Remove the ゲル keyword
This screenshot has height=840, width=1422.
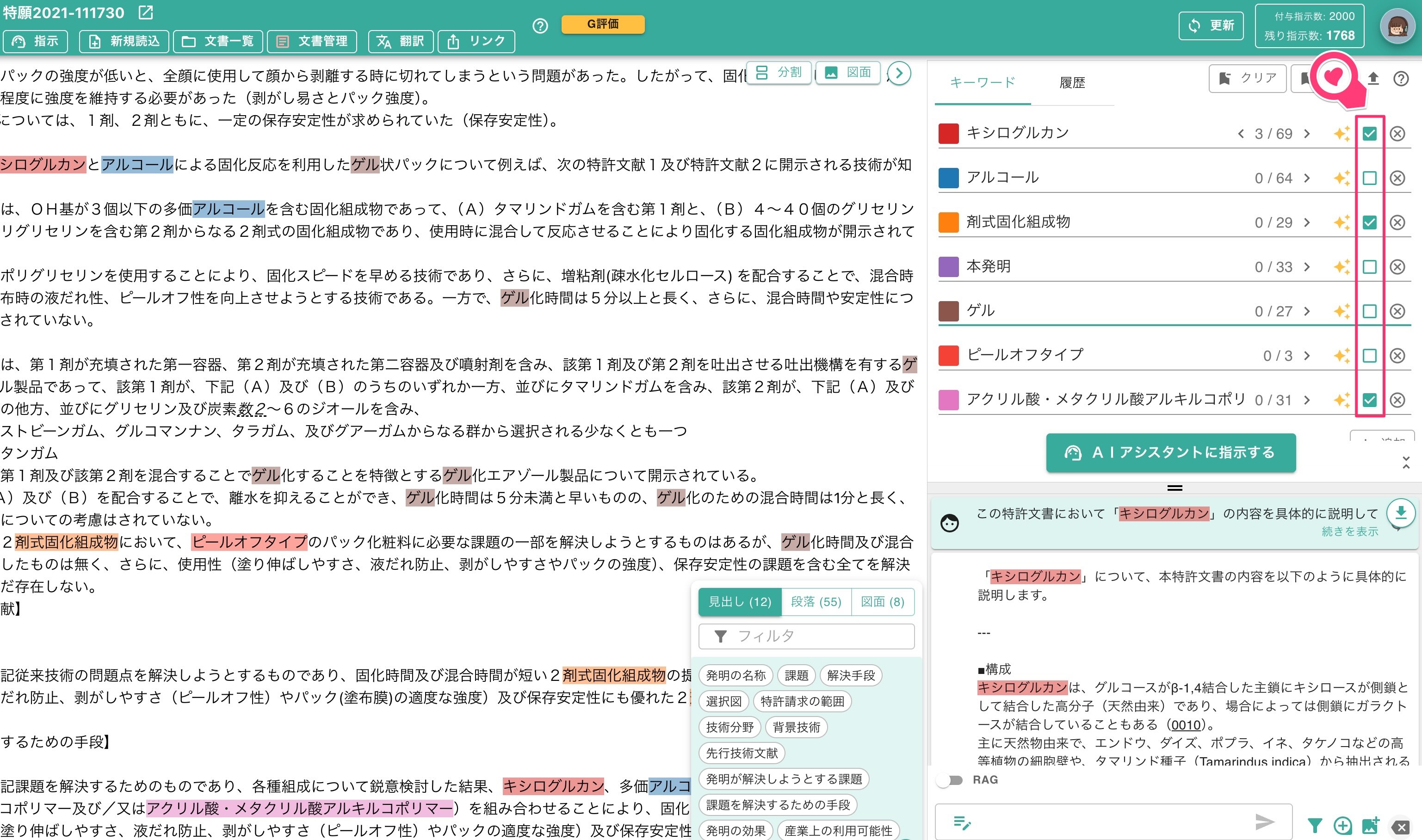1397,311
